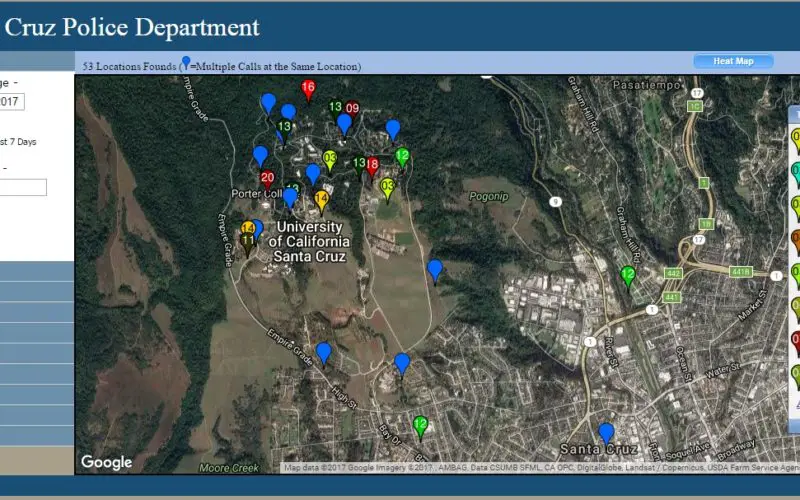Click blue pin above the Santa Cruz label
The width and height of the screenshot is (800, 500).
coord(606,434)
